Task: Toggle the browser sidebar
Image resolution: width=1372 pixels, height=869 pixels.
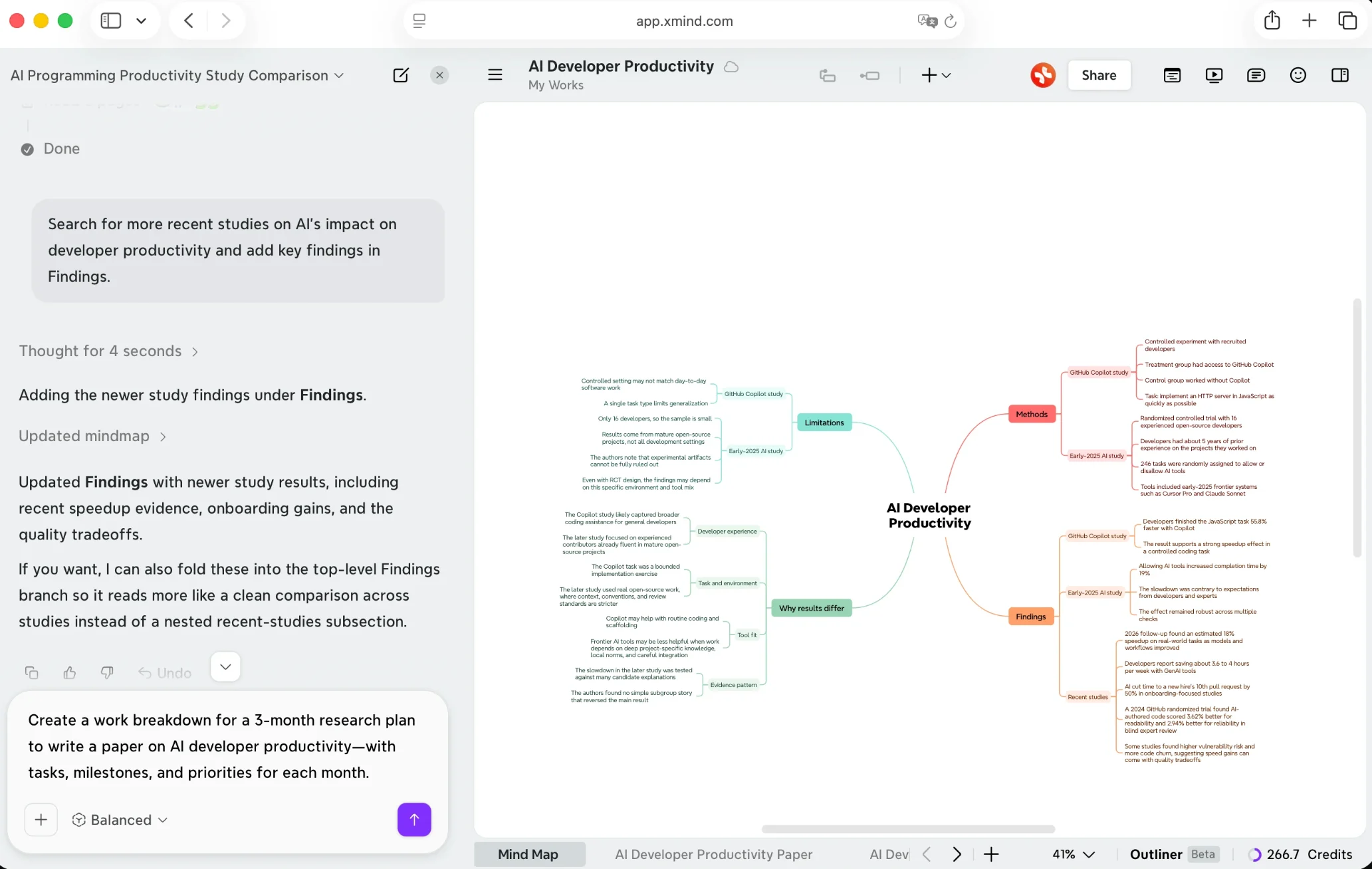Action: pyautogui.click(x=111, y=21)
